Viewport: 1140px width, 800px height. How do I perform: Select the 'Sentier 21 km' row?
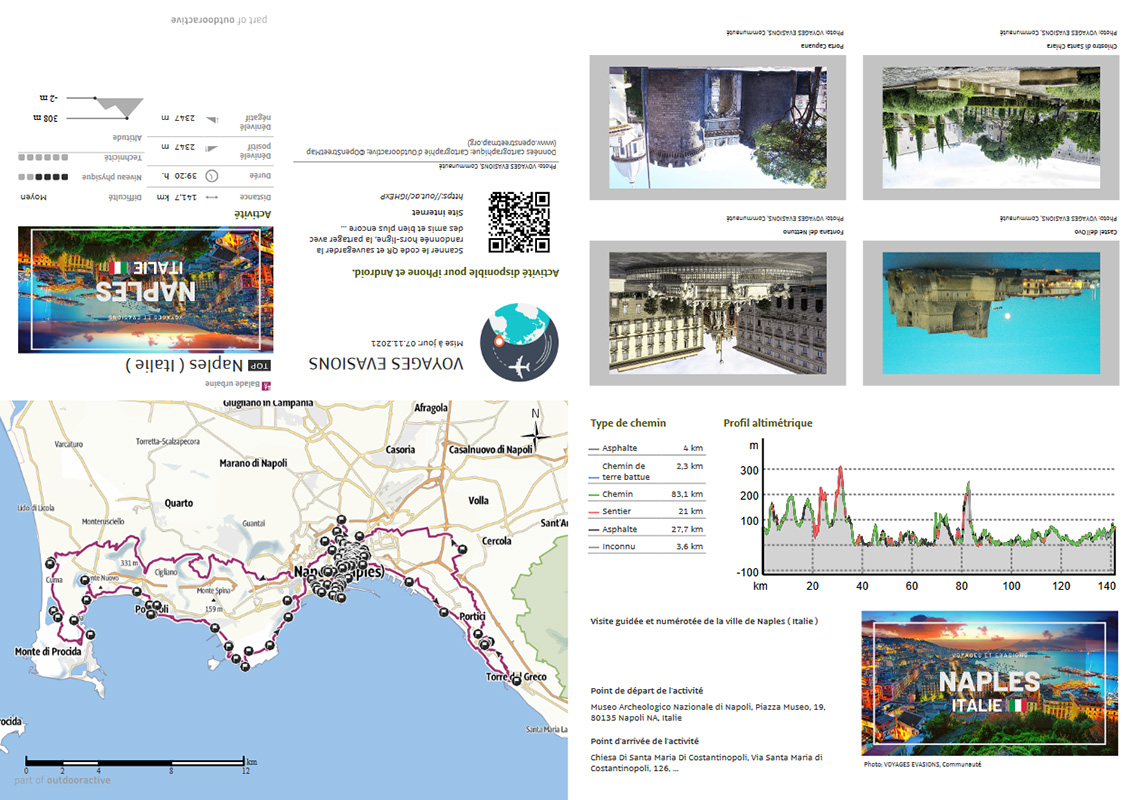(646, 511)
